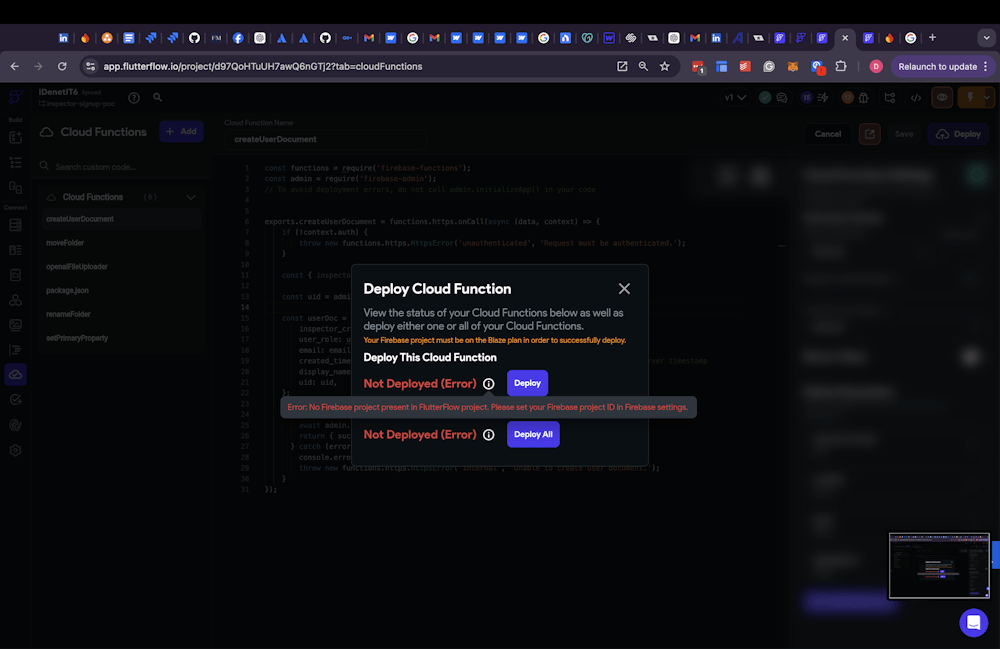The height and width of the screenshot is (649, 1000).
Task: Open a new browser tab
Action: click(932, 38)
